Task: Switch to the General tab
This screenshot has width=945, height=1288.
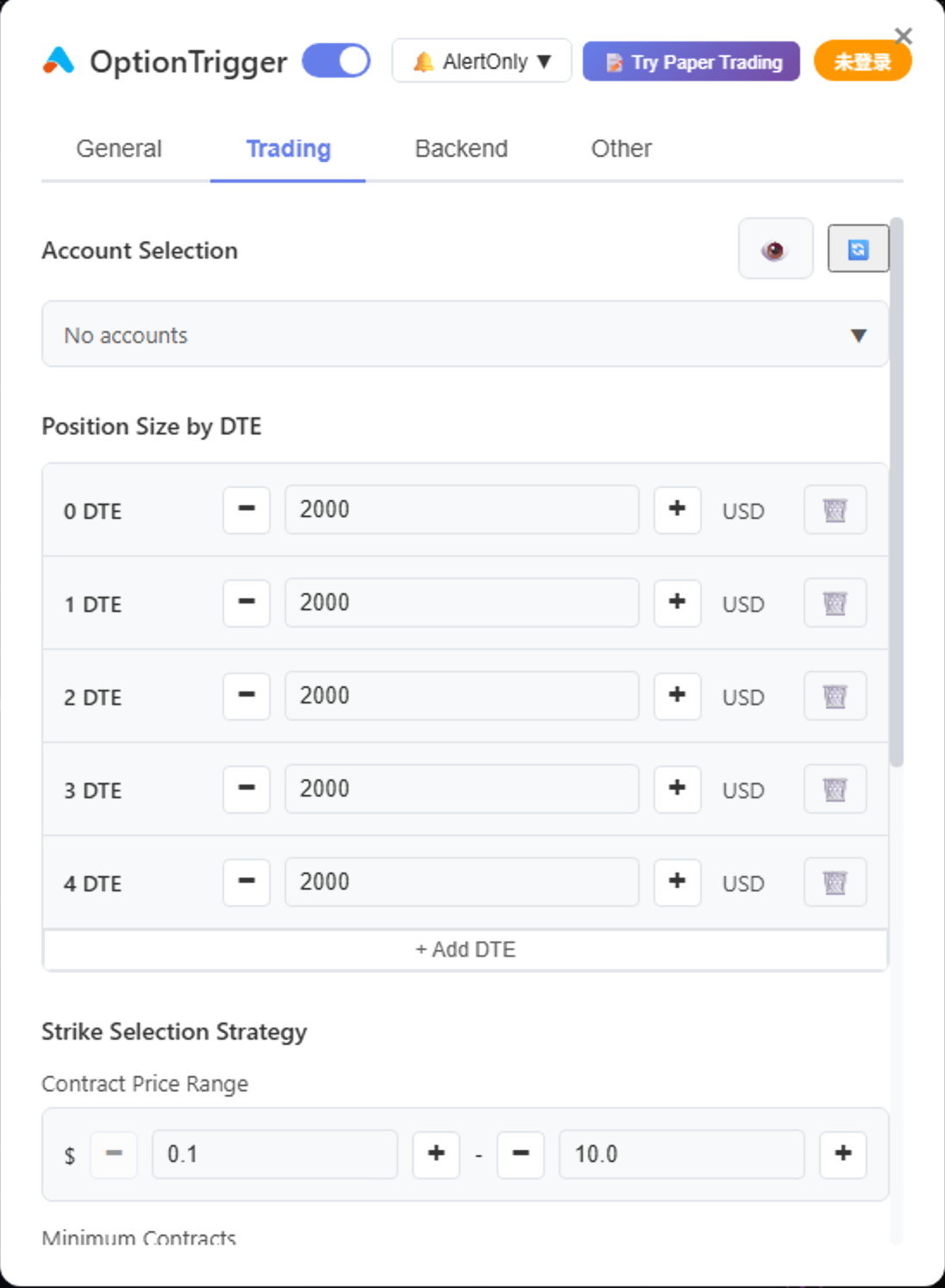Action: click(x=119, y=148)
